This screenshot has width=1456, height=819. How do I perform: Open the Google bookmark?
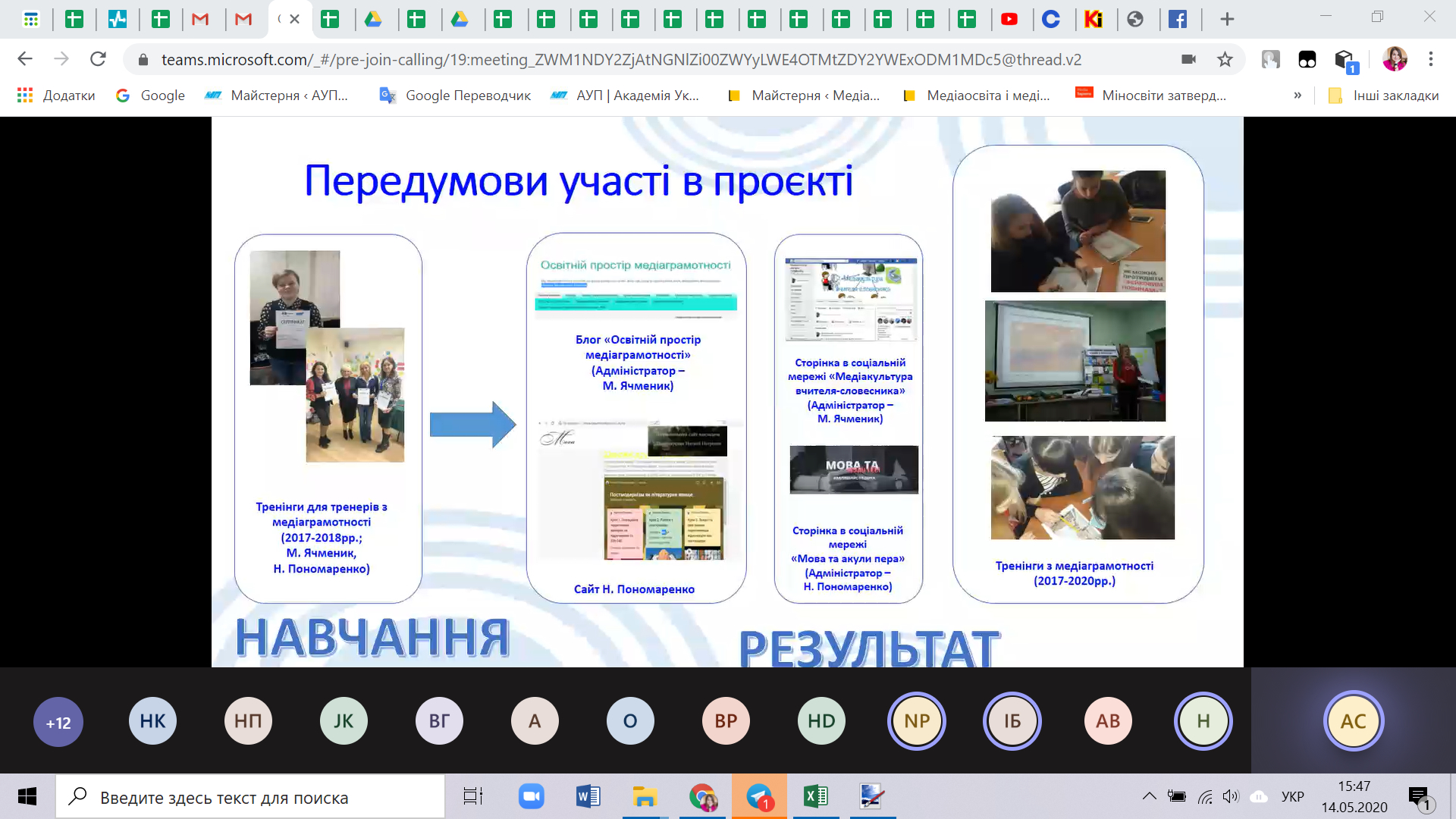(150, 95)
